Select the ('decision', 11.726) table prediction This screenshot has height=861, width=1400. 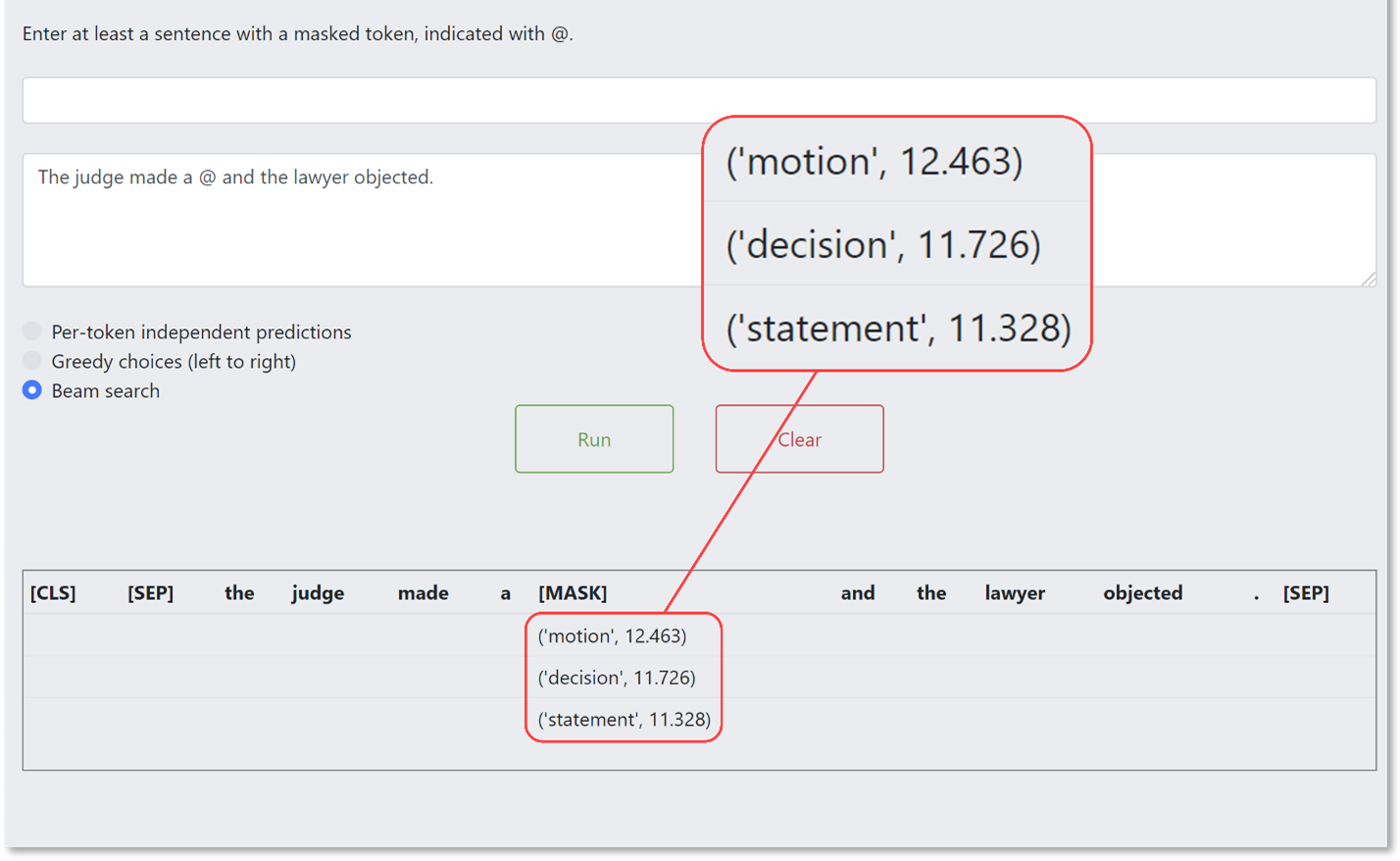click(x=617, y=678)
